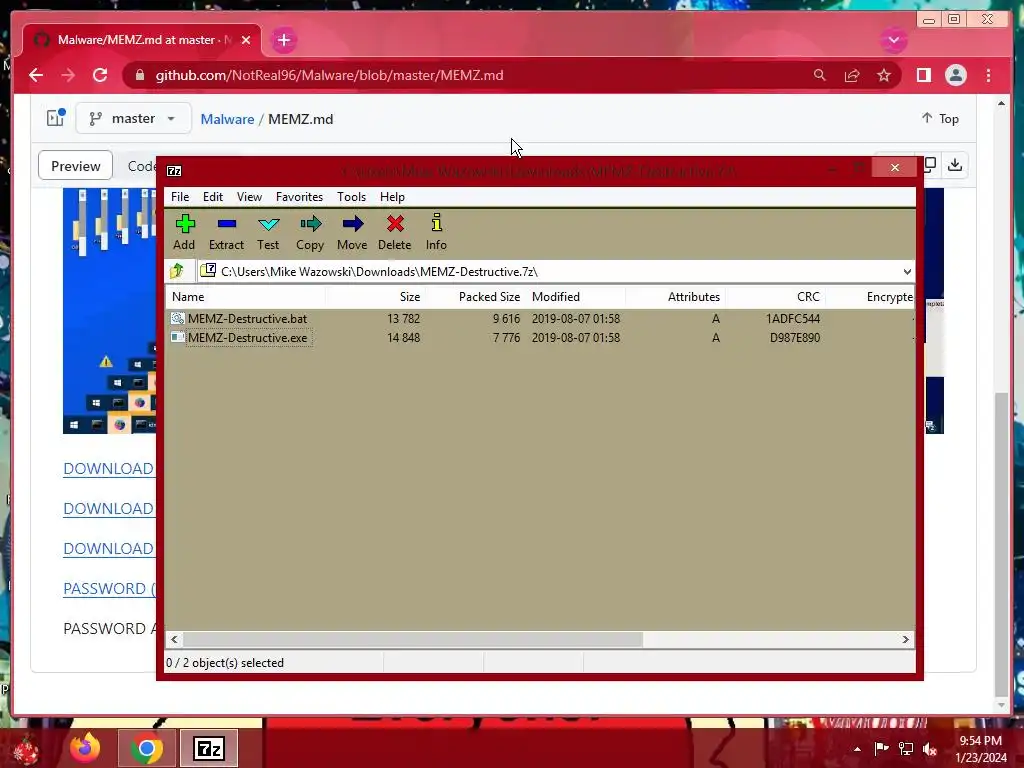Run Test on the archive
Viewport: 1024px width, 768px height.
tap(268, 232)
